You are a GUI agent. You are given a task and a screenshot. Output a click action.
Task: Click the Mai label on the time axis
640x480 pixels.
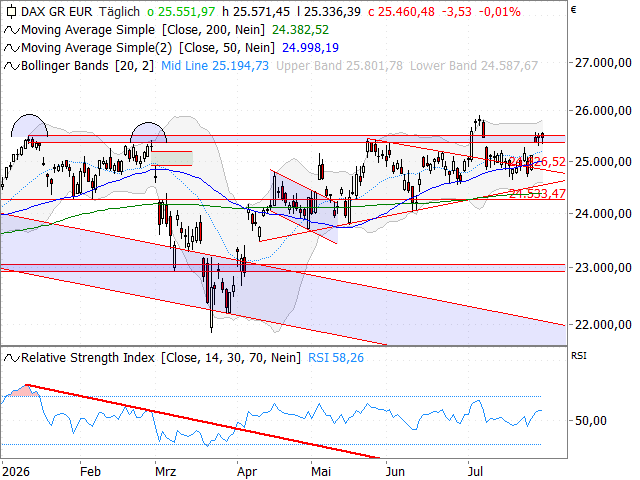321,472
